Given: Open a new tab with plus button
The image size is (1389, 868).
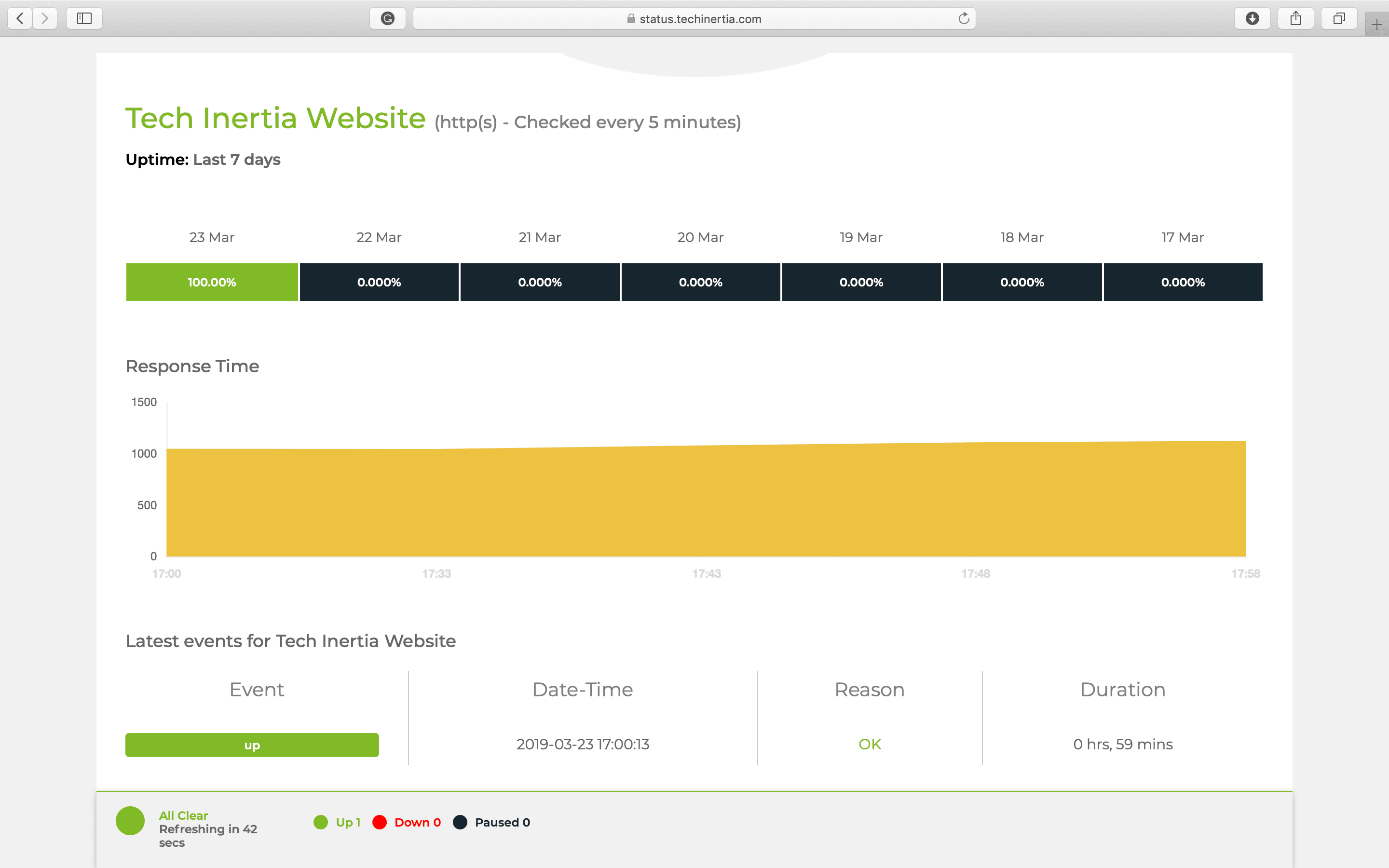Looking at the screenshot, I should click(1376, 25).
